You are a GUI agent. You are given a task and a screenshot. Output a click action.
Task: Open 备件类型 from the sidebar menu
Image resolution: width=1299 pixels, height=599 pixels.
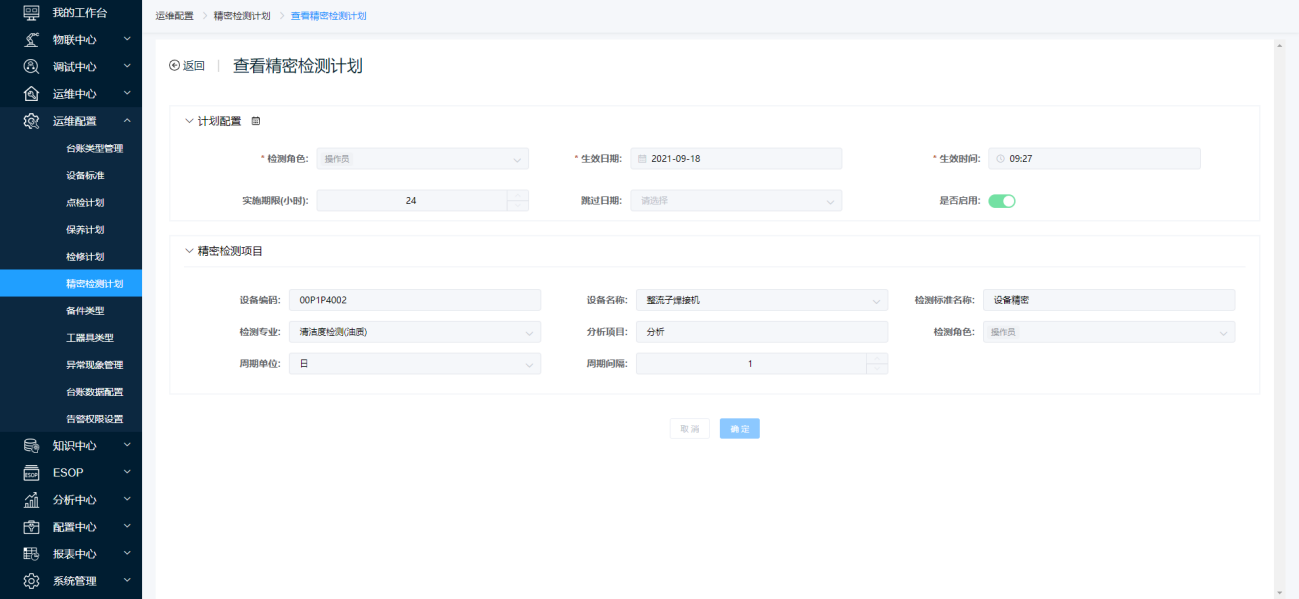[x=85, y=310]
